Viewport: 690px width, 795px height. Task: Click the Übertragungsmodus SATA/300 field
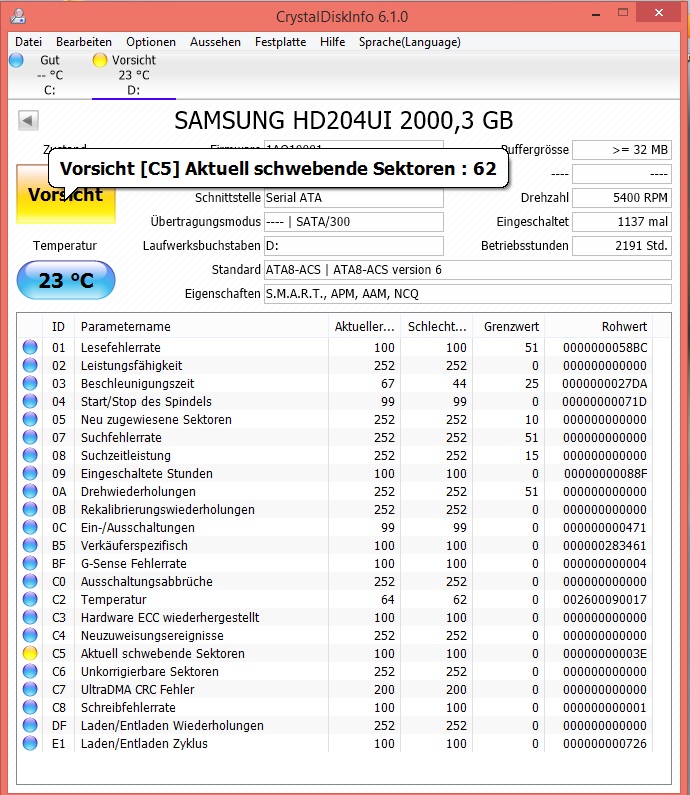354,222
